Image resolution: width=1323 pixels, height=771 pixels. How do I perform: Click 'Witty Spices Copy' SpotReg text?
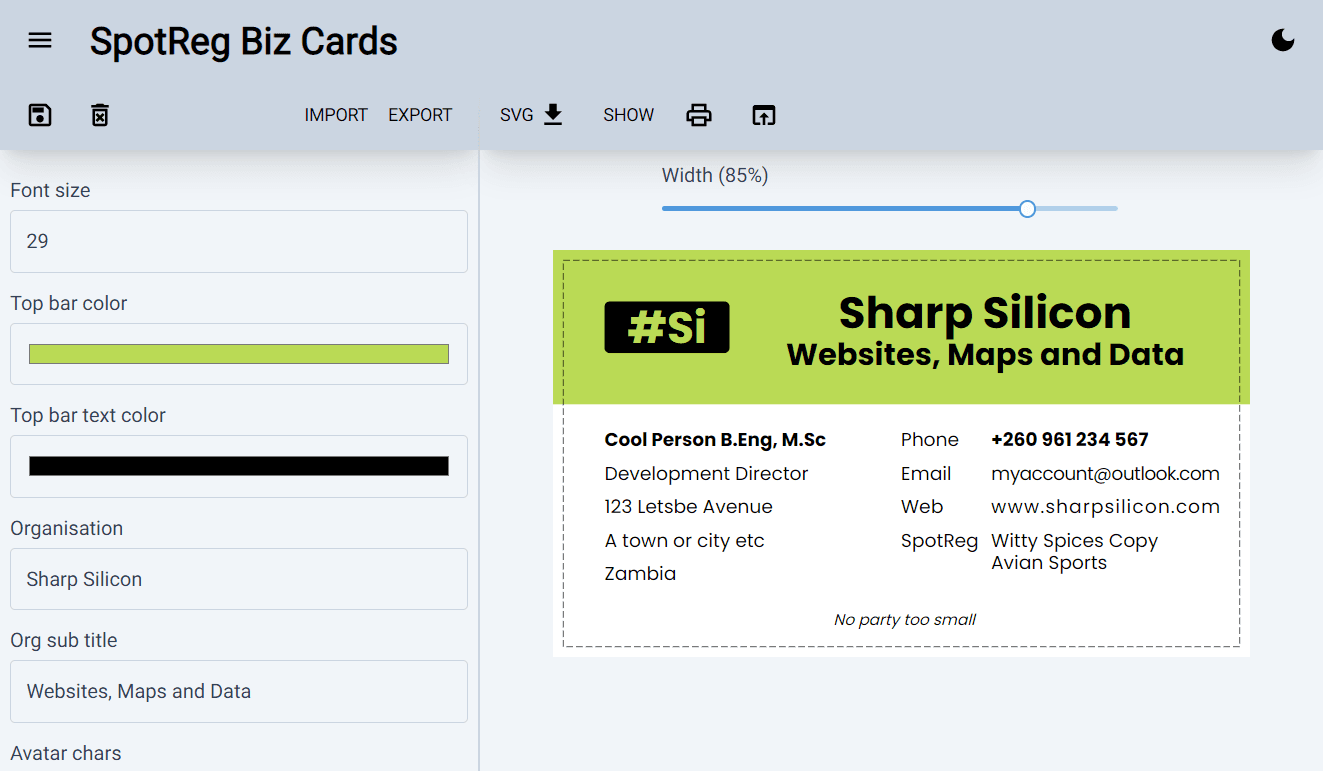tap(1074, 540)
